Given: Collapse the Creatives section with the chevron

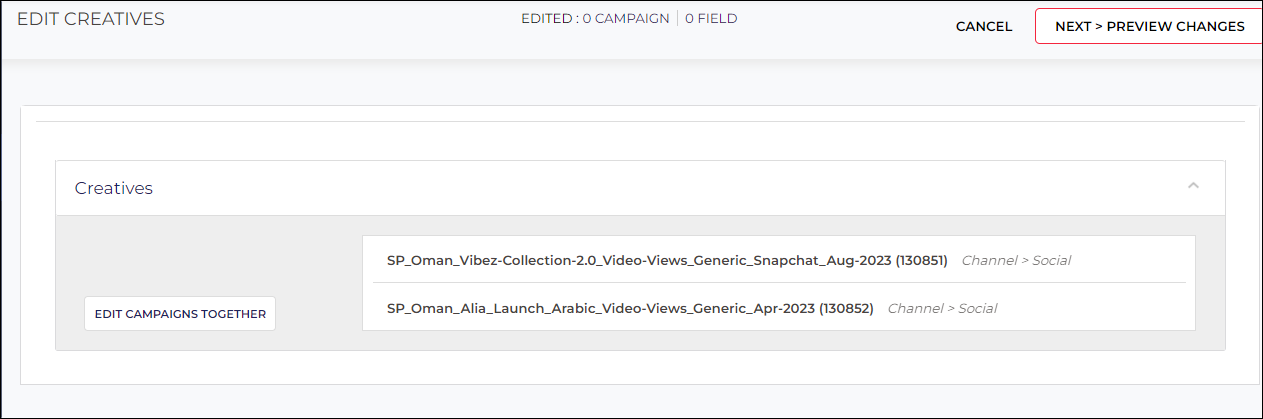Looking at the screenshot, I should [x=1192, y=186].
